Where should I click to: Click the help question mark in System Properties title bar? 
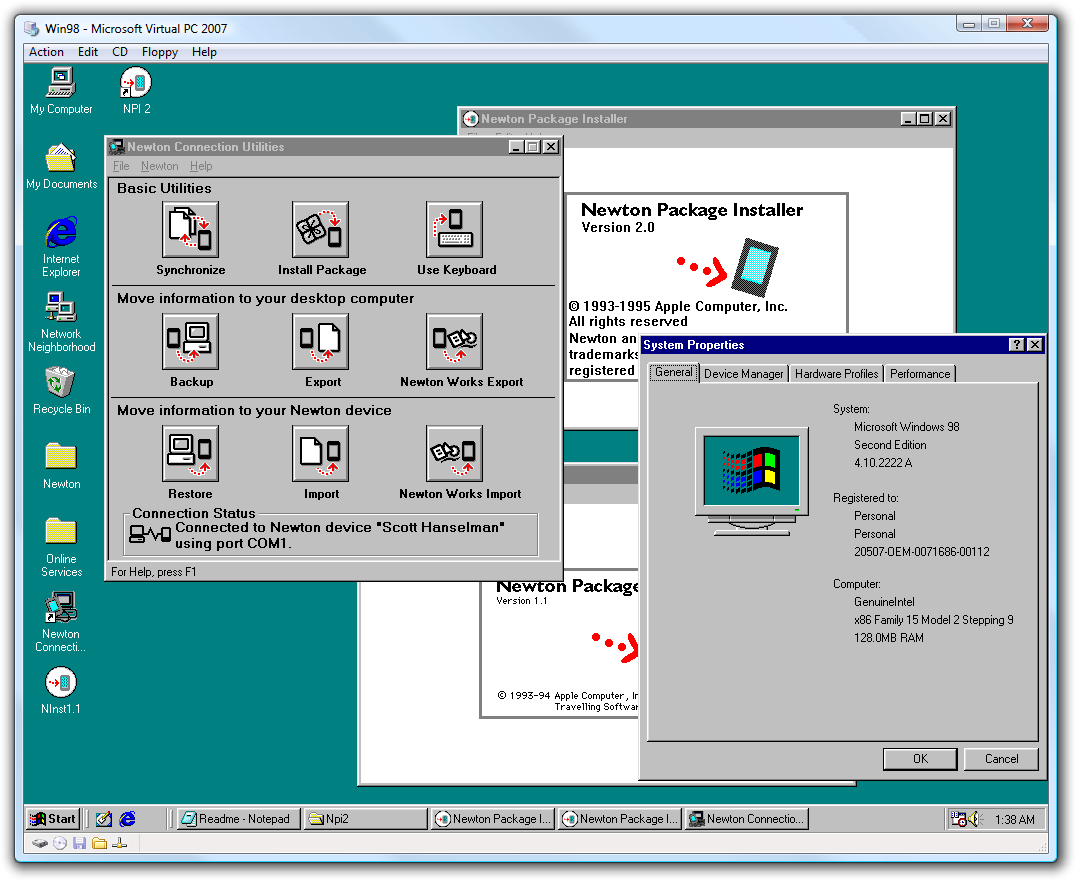pyautogui.click(x=1016, y=344)
